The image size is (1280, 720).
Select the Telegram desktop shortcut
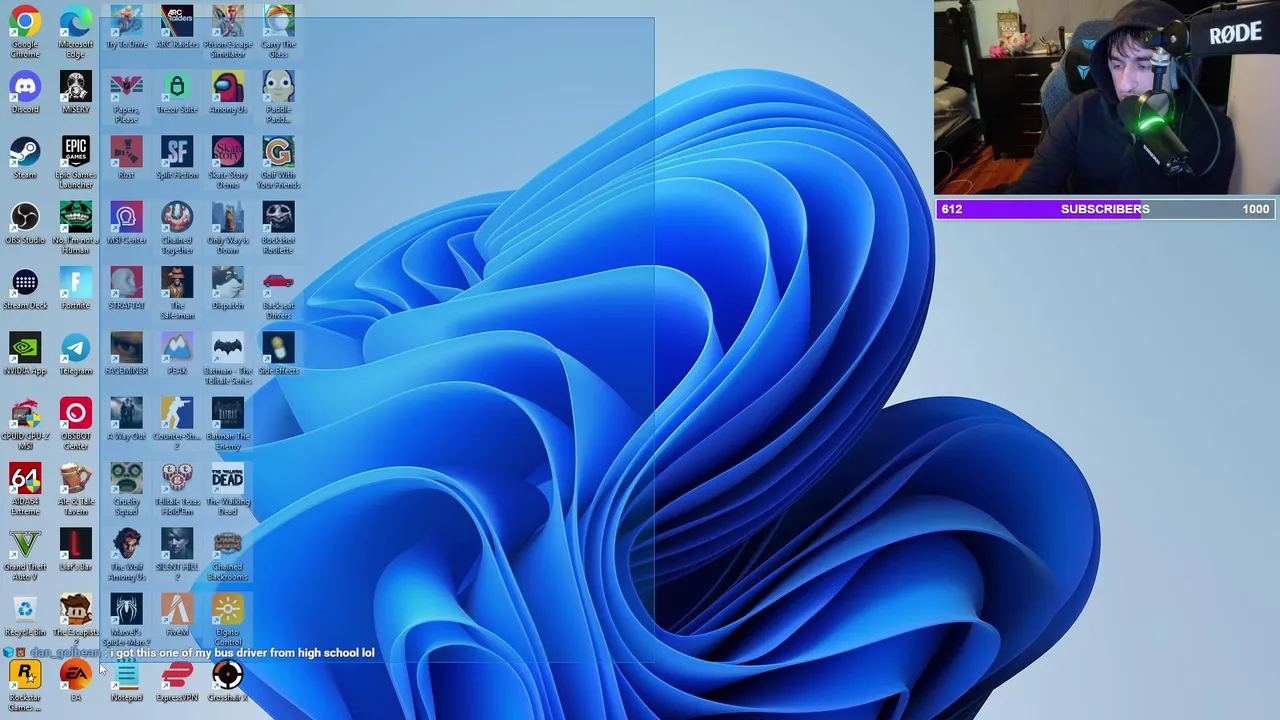[x=76, y=353]
